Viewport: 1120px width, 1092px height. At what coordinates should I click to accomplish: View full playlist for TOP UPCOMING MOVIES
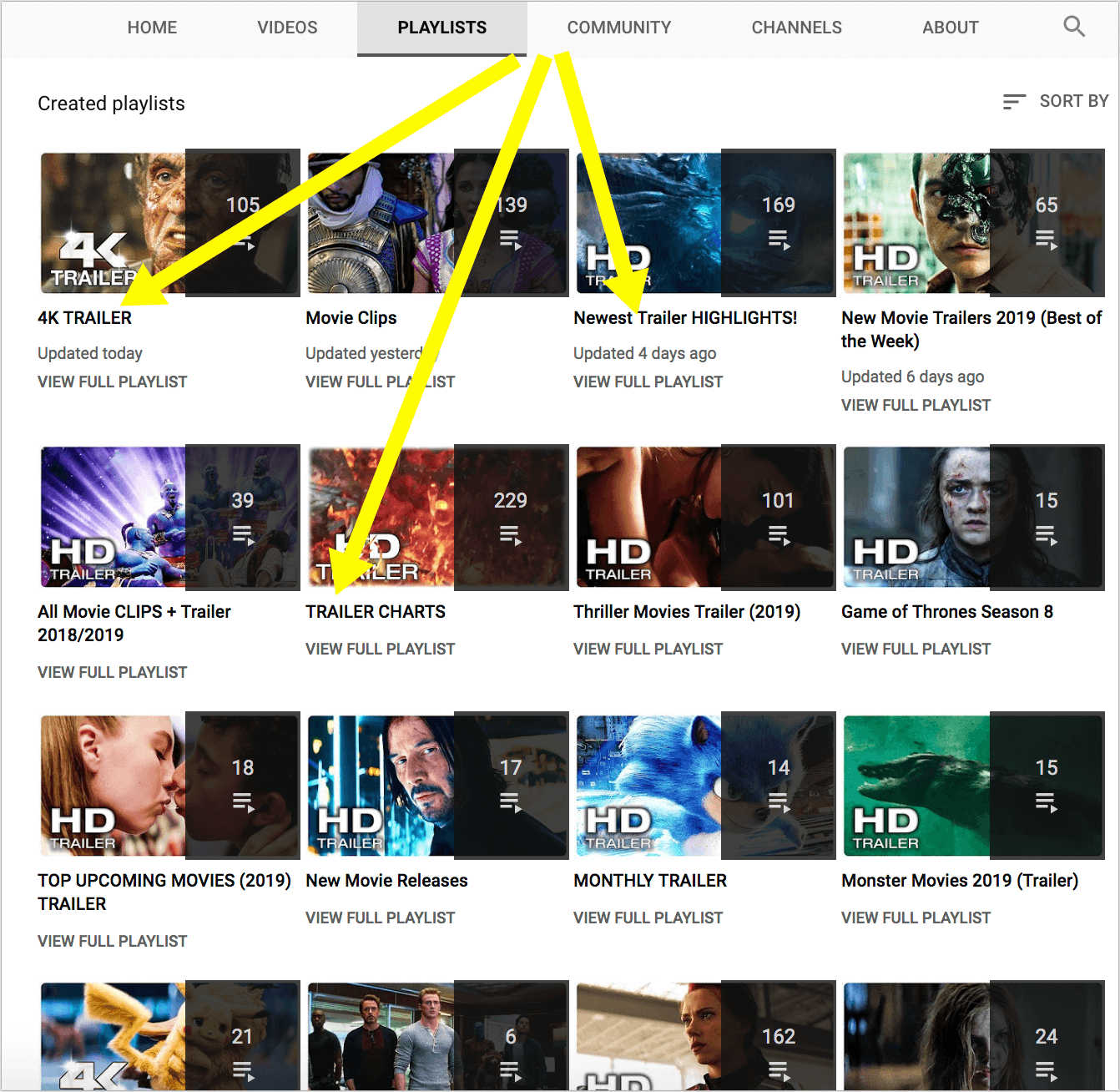113,941
